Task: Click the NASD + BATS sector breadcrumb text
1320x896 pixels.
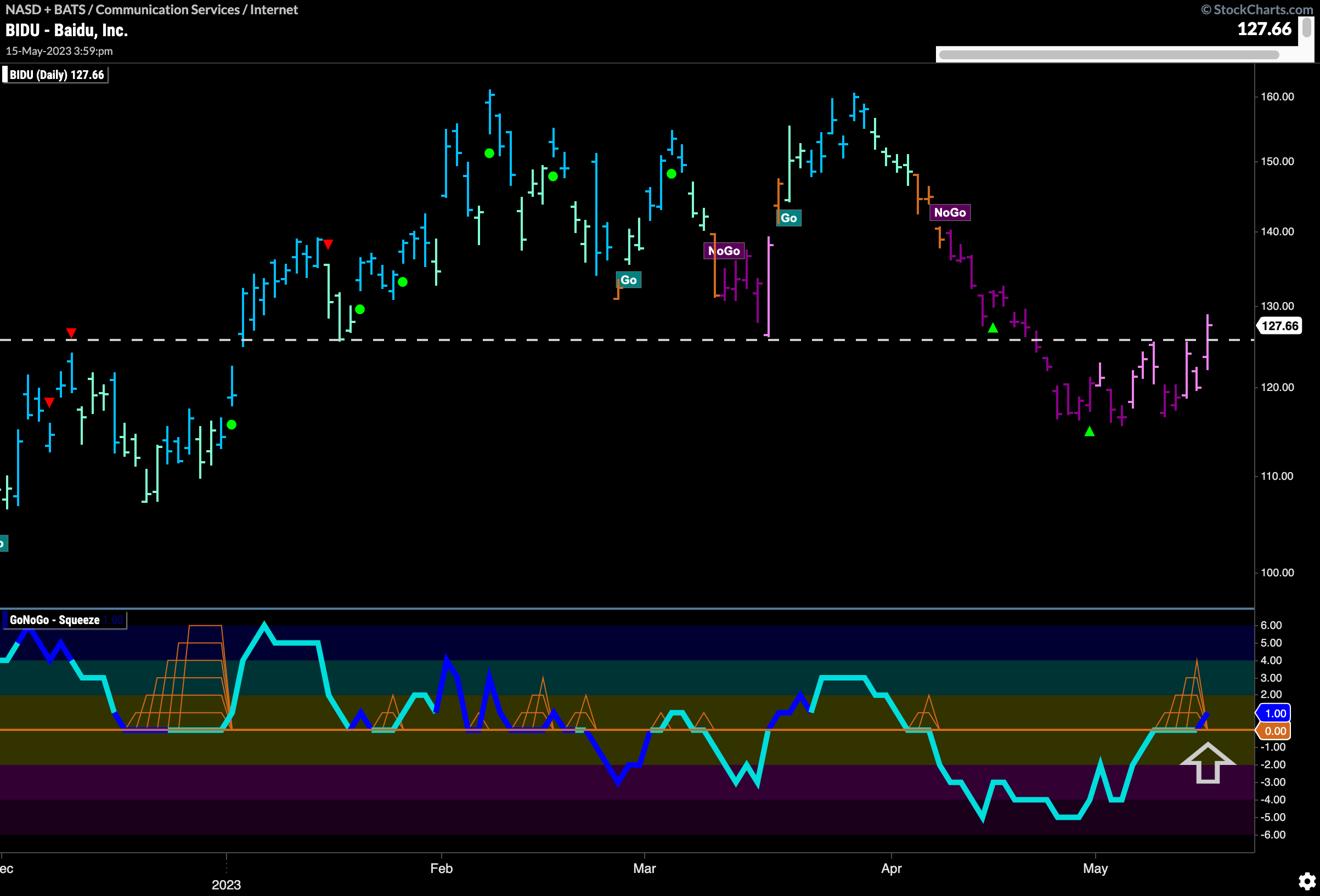Action: pyautogui.click(x=151, y=9)
